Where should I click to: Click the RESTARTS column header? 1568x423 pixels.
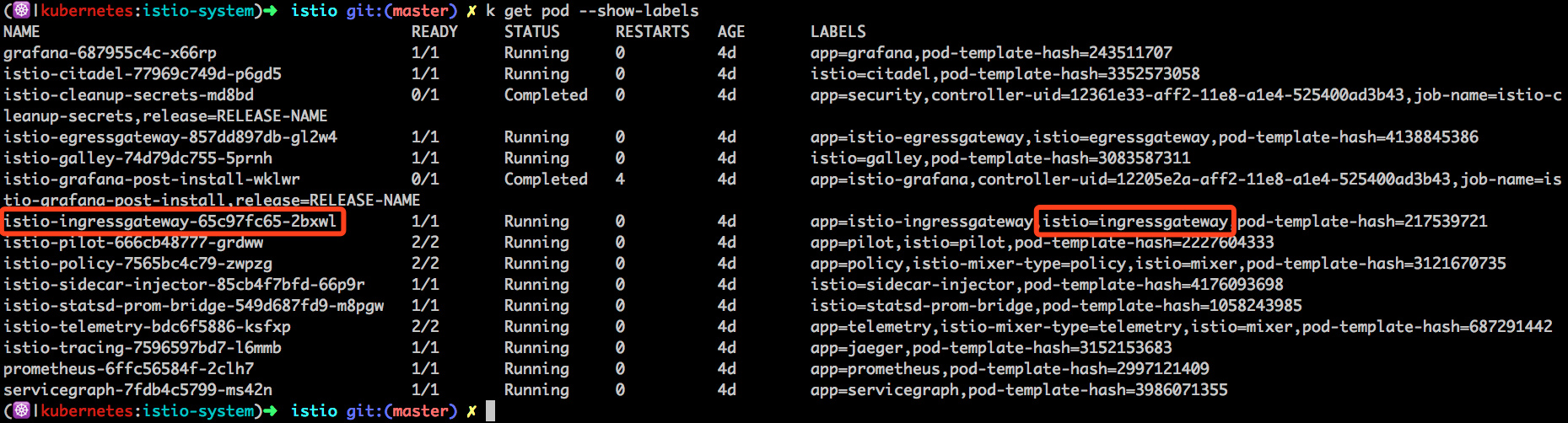[652, 32]
